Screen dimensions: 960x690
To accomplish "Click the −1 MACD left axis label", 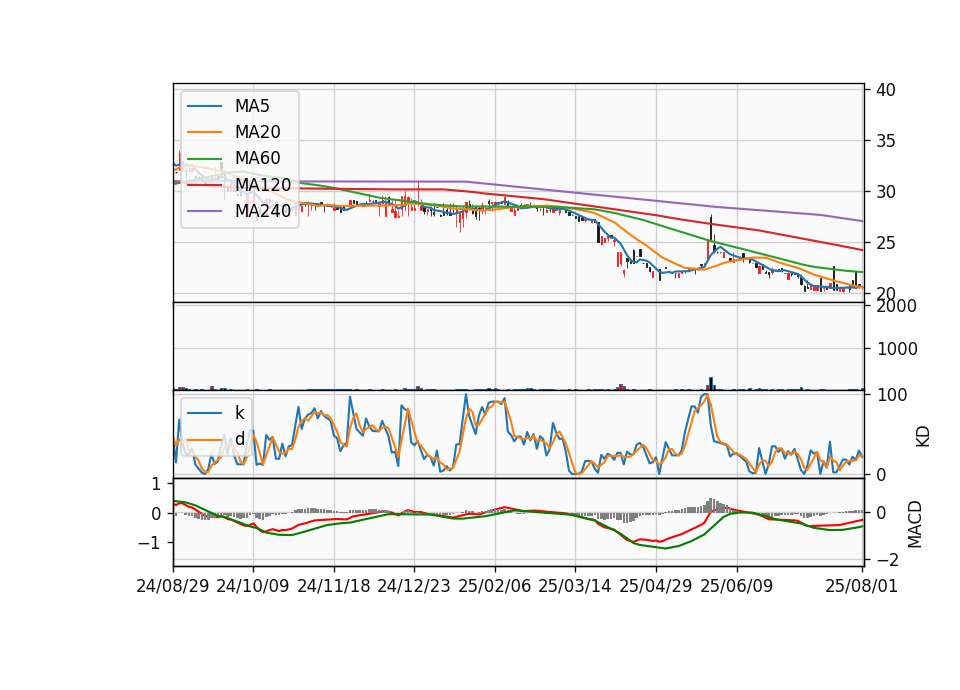I will click(x=148, y=543).
